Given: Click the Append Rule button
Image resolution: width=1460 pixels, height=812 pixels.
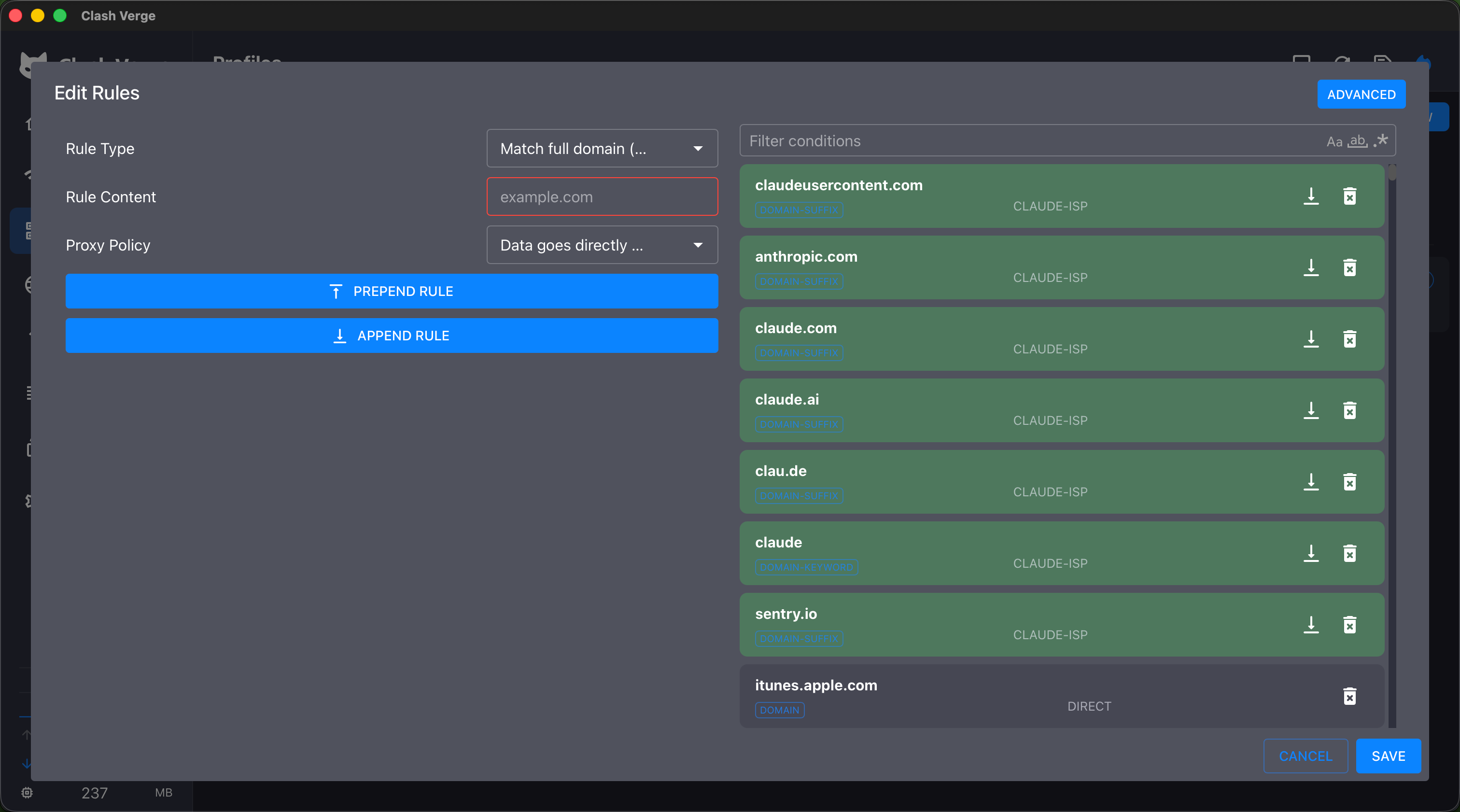Looking at the screenshot, I should tap(392, 336).
